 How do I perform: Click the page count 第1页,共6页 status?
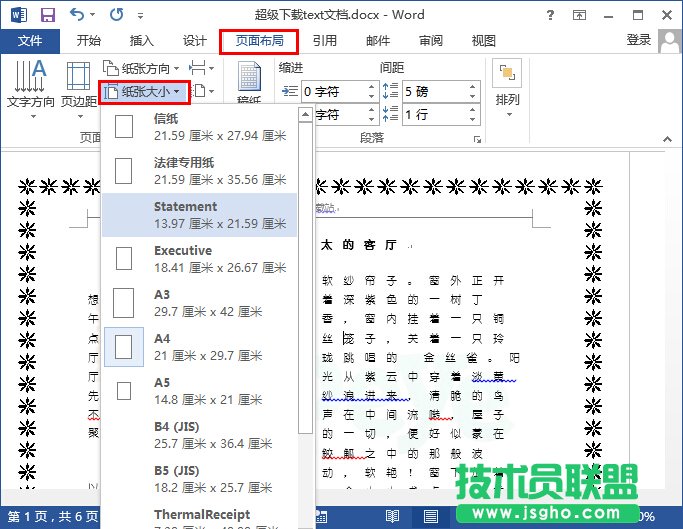[53, 517]
